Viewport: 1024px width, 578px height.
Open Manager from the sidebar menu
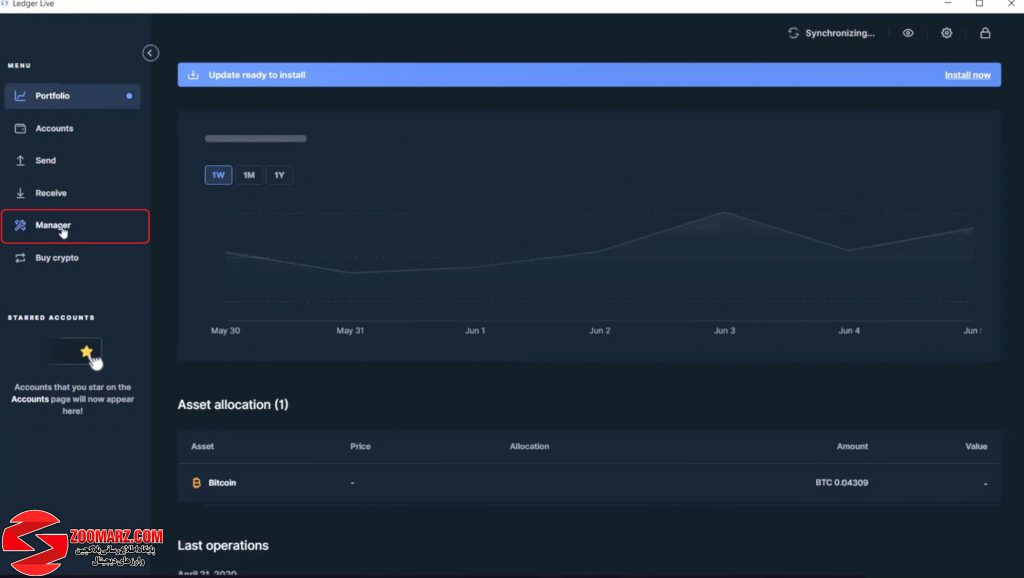pos(75,226)
